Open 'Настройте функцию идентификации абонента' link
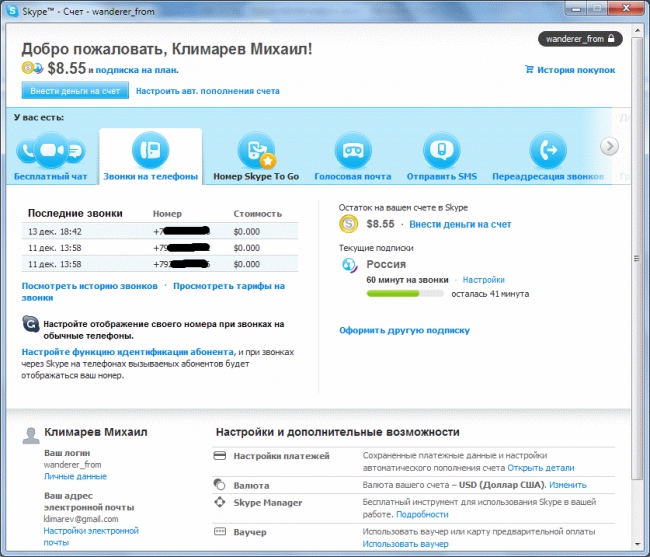Screen dimensions: 650x557 pyautogui.click(x=128, y=352)
